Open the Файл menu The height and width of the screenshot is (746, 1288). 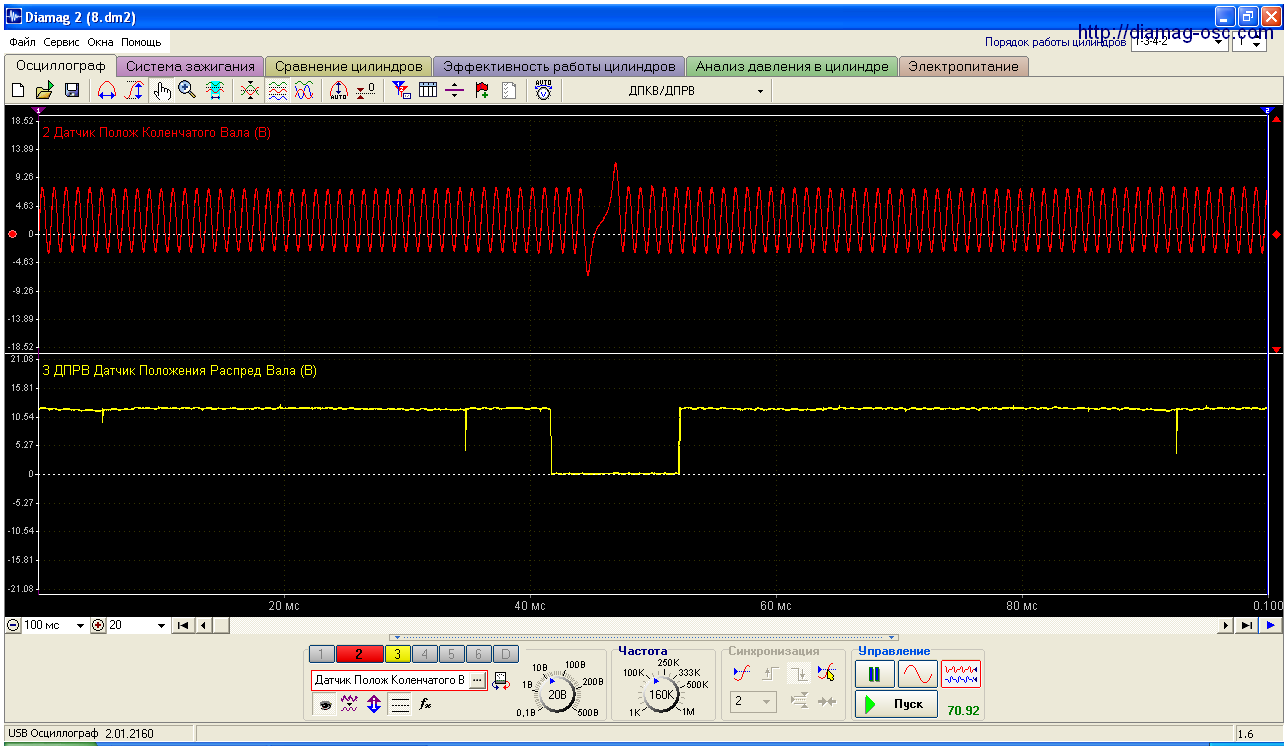coord(22,43)
